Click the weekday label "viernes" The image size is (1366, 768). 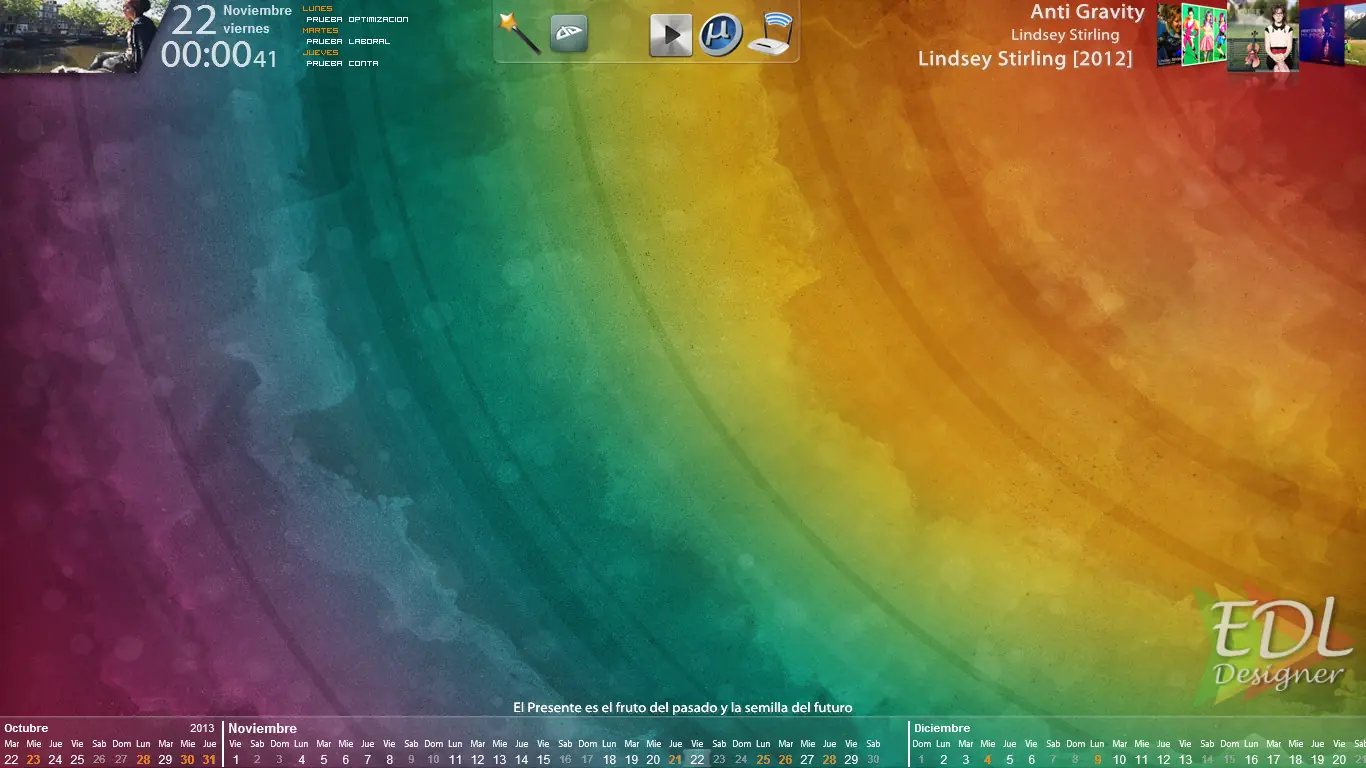tap(246, 29)
